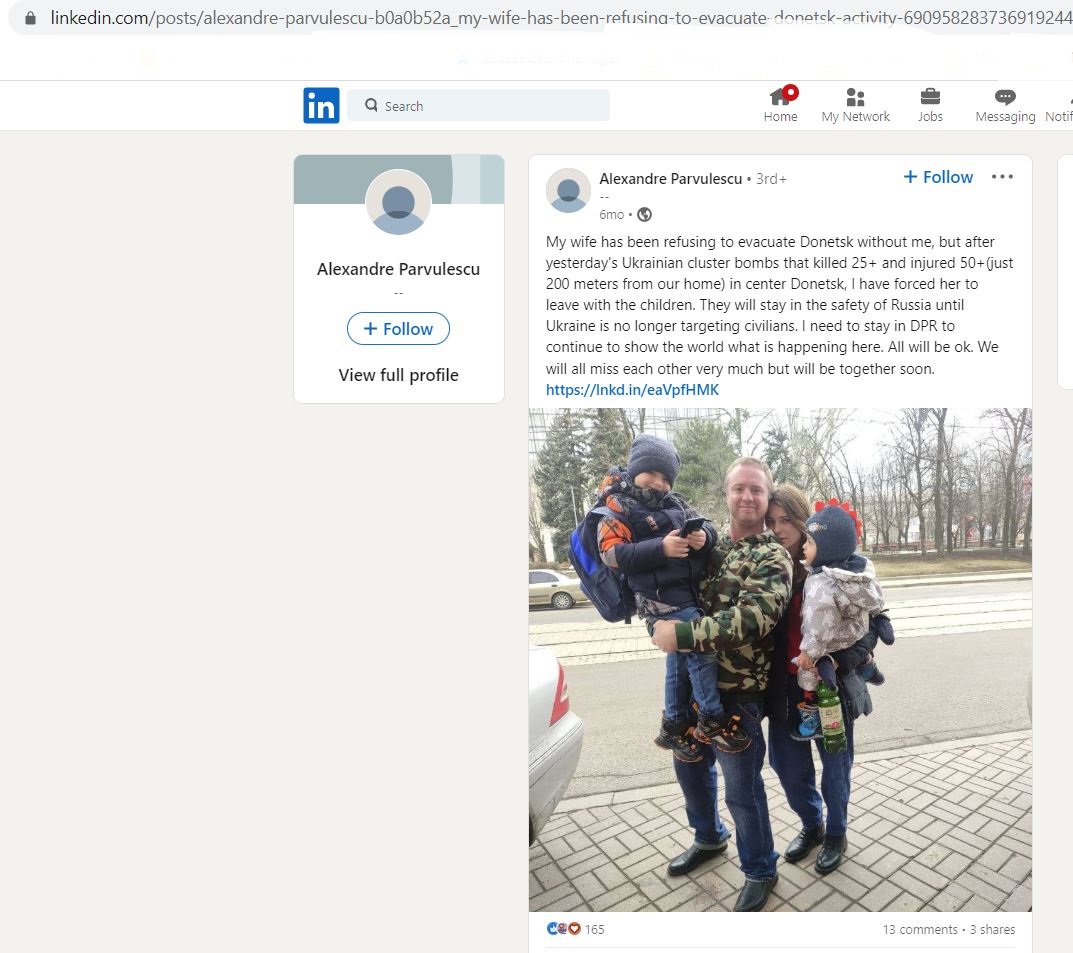Show the 13 comments

[x=920, y=929]
